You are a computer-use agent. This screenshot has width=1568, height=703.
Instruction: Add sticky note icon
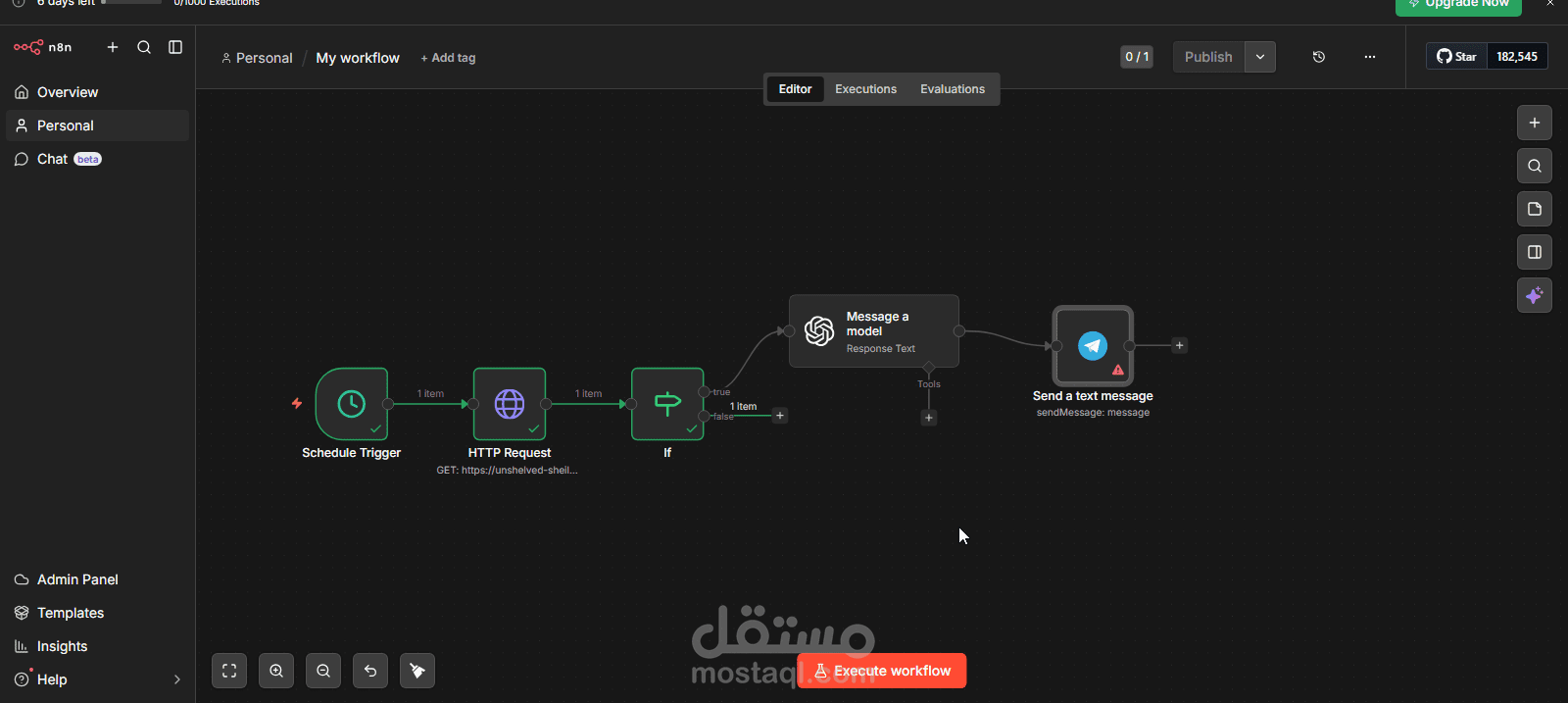pyautogui.click(x=1535, y=209)
